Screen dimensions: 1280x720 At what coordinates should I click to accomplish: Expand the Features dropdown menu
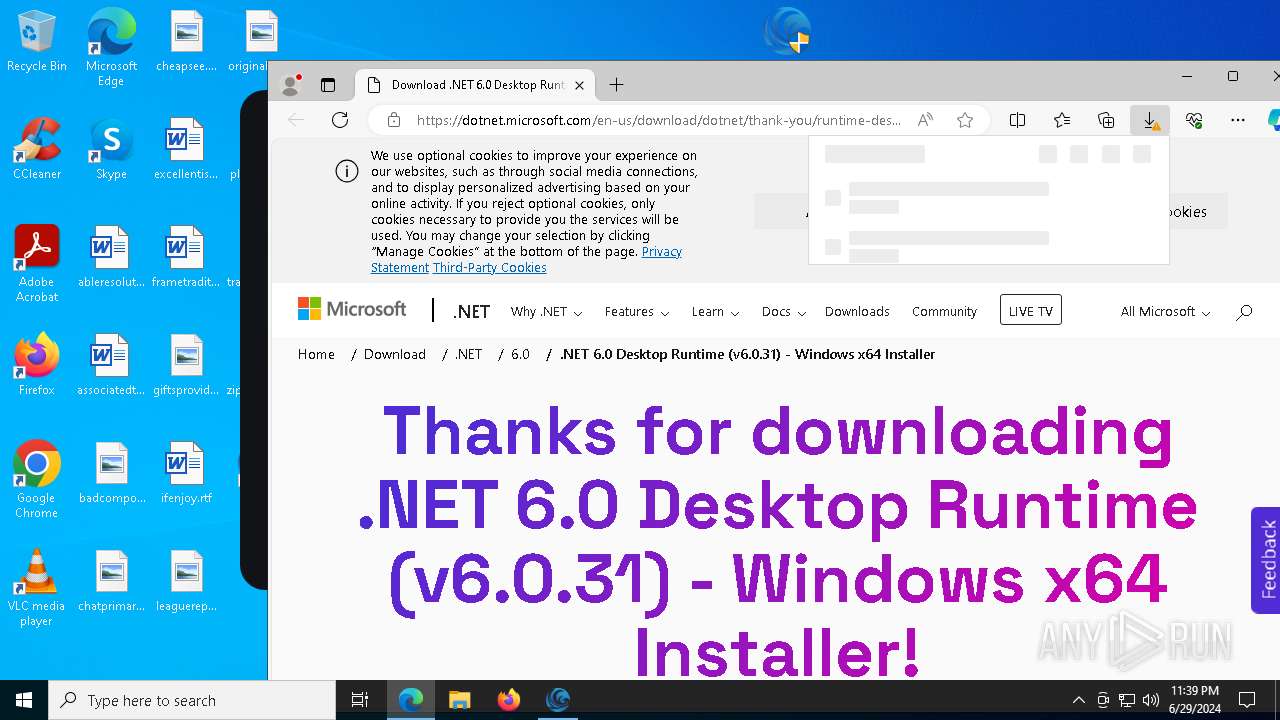click(637, 312)
